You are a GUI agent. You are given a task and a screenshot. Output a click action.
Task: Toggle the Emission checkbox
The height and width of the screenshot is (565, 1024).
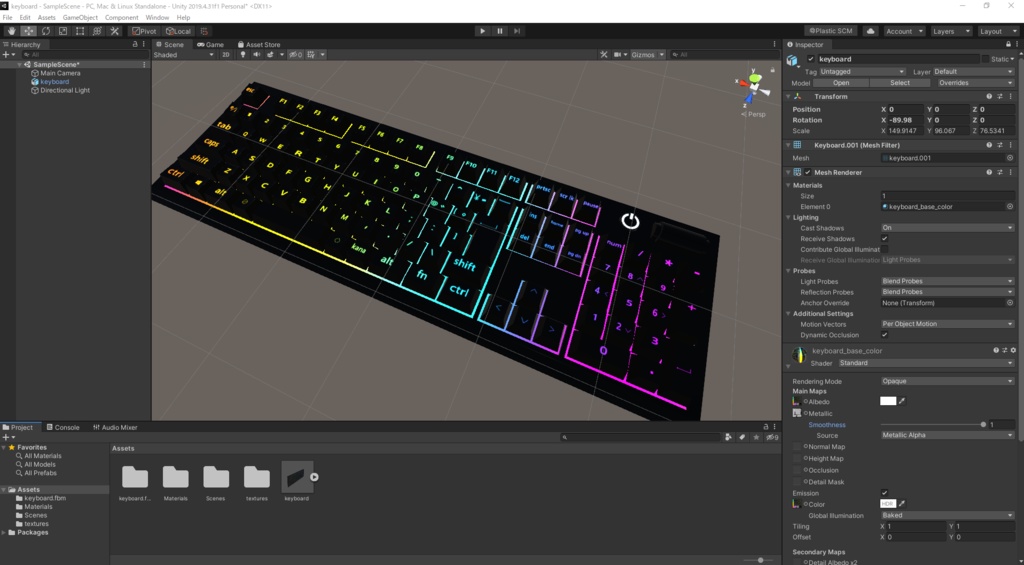click(885, 492)
